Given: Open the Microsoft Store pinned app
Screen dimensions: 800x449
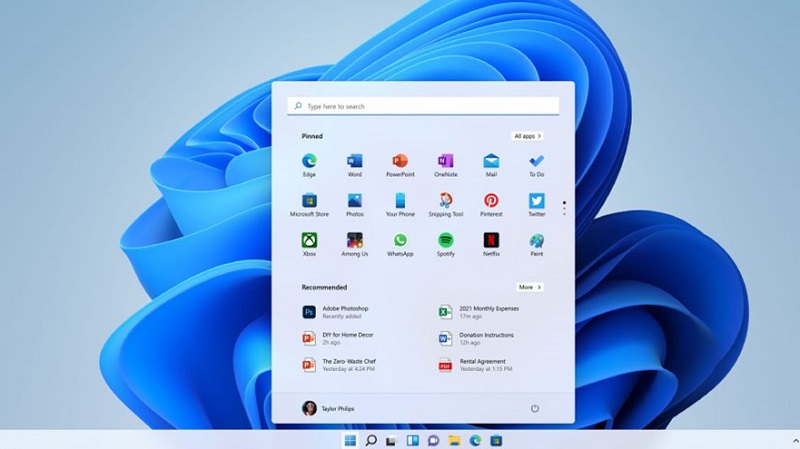Looking at the screenshot, I should [309, 205].
